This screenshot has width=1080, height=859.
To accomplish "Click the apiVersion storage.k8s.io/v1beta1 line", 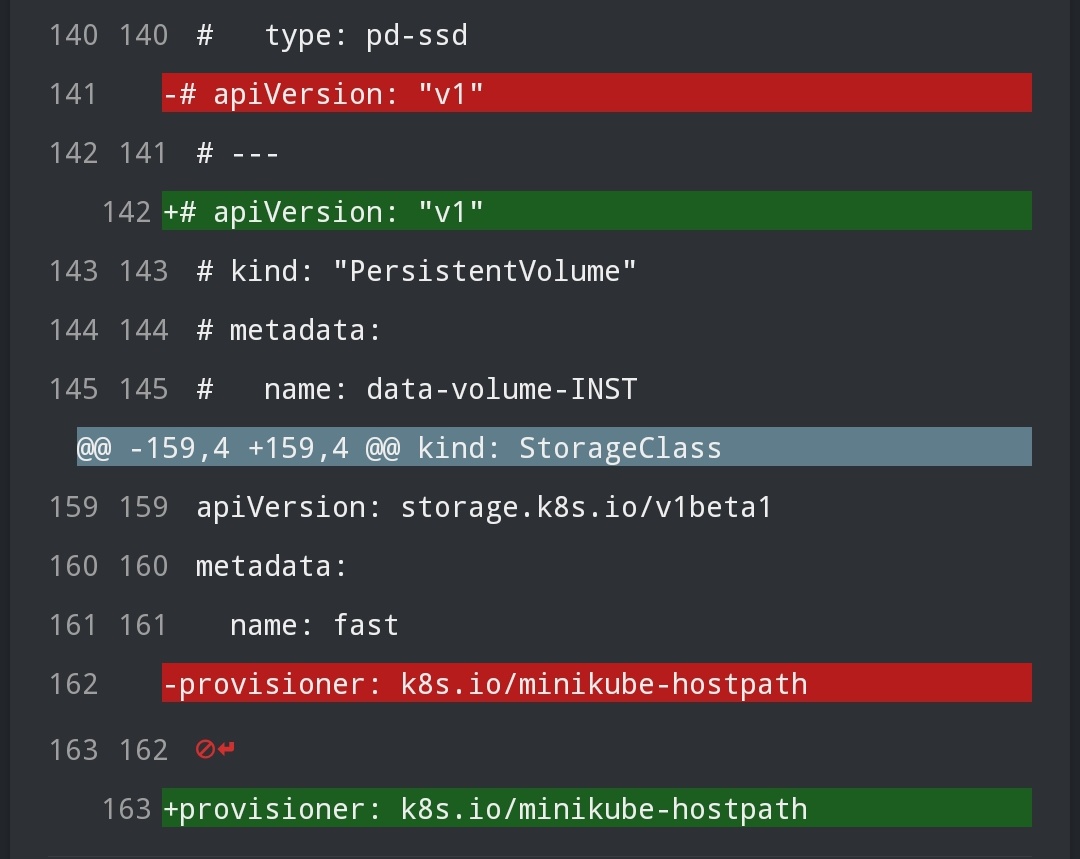I will click(484, 507).
